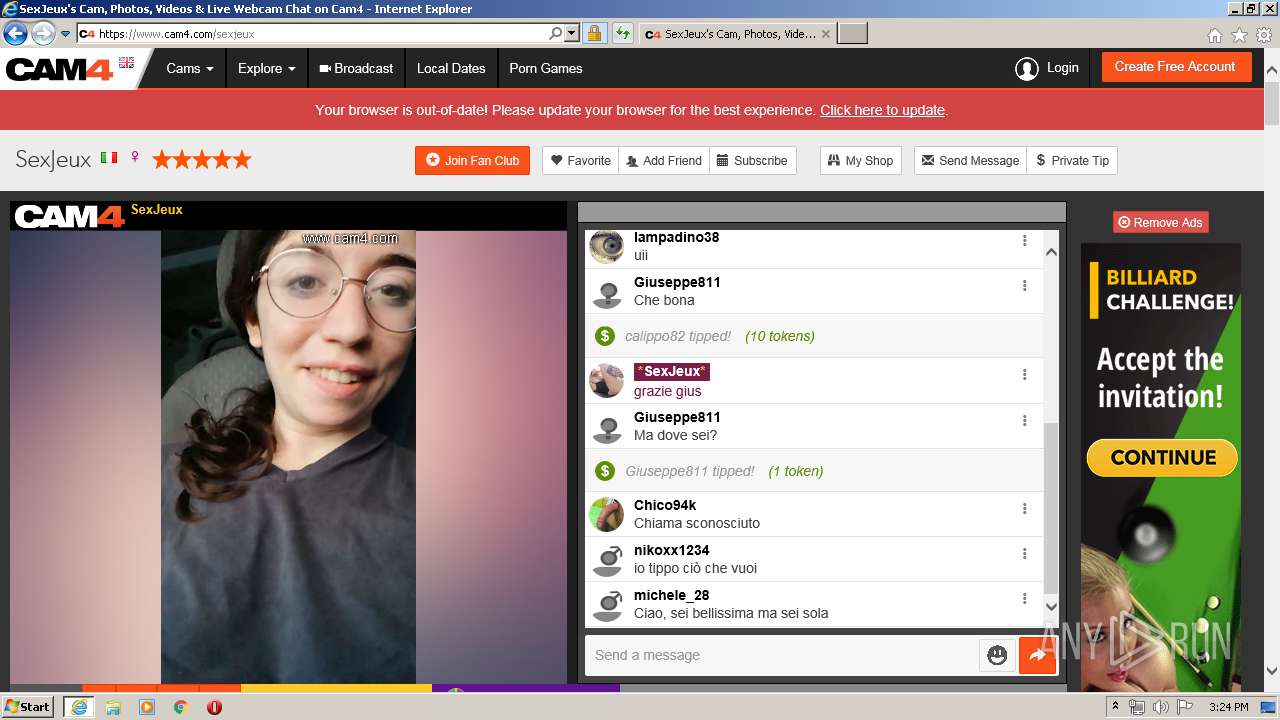The height and width of the screenshot is (720, 1280).
Task: Click the Start button
Action: coord(28,706)
